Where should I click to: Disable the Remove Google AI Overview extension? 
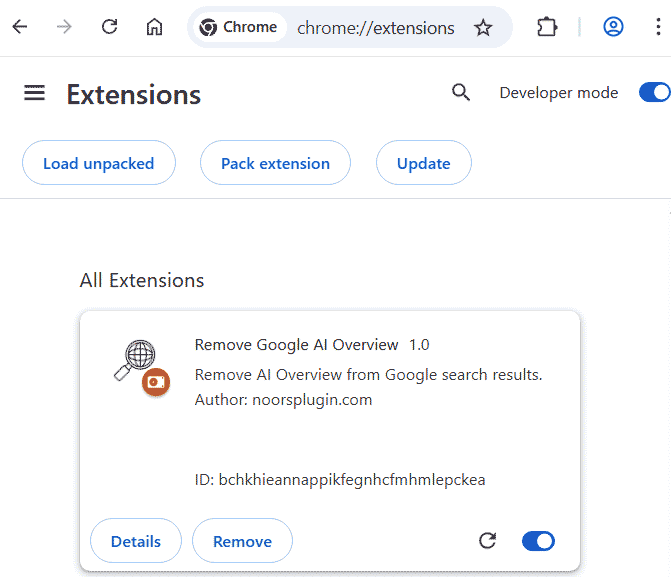coord(538,541)
